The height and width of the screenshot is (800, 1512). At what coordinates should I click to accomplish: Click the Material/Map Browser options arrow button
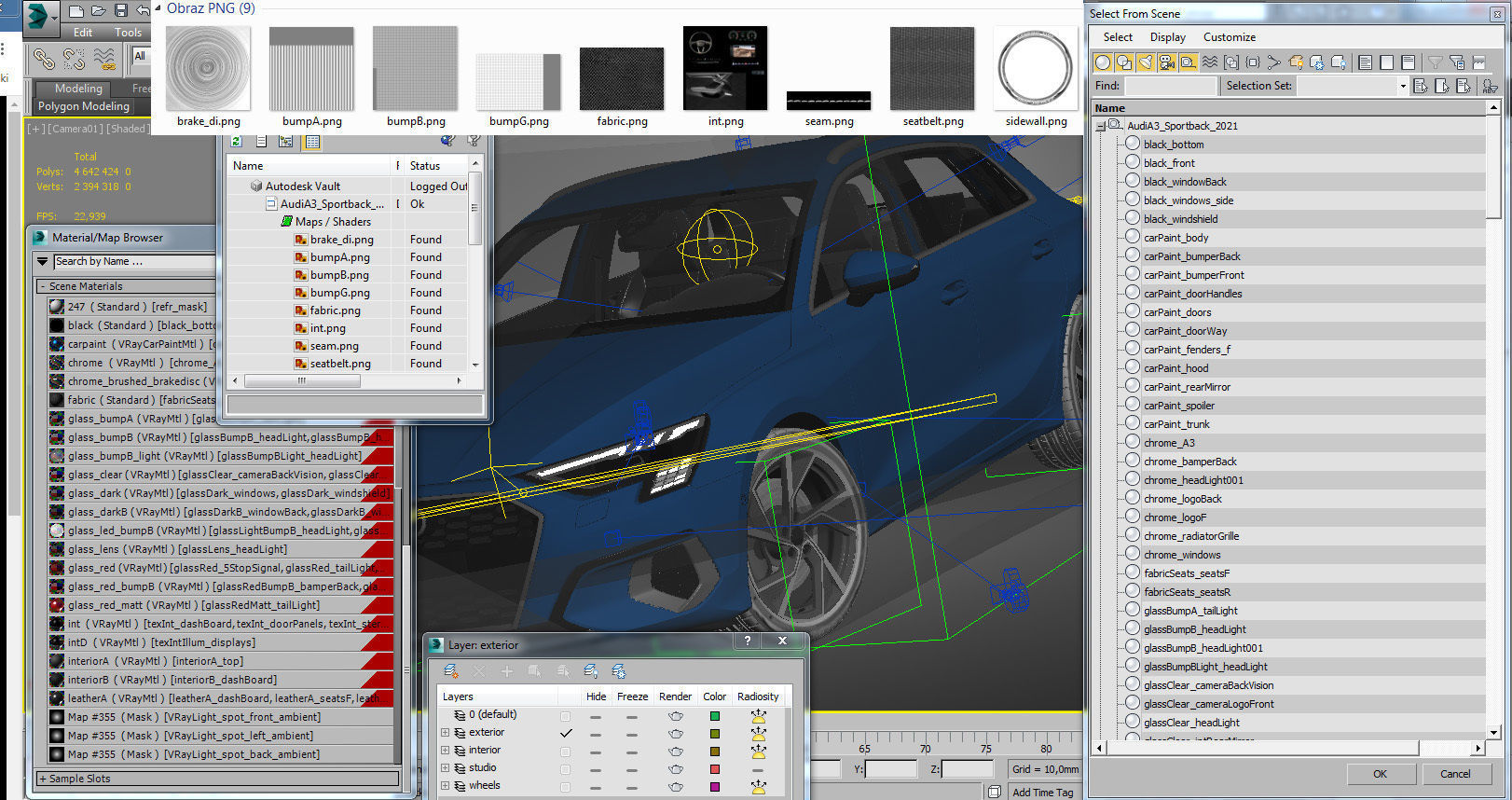point(42,261)
